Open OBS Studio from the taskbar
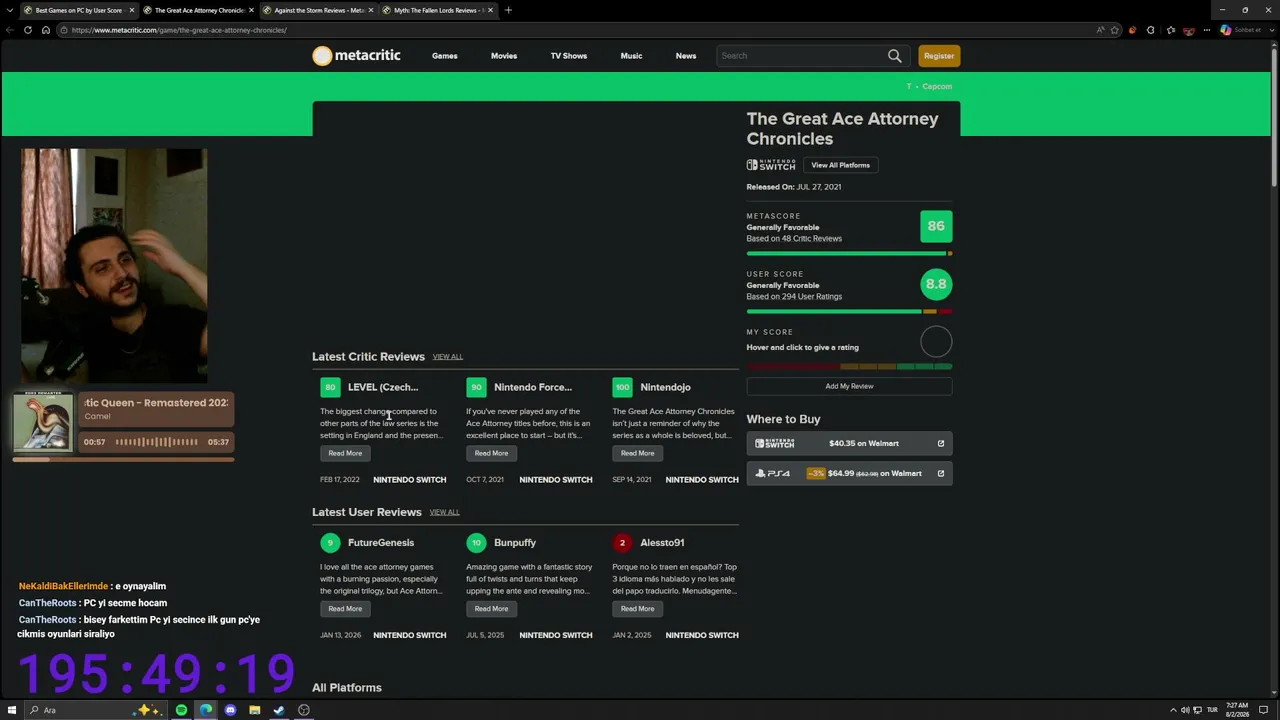 (303, 710)
